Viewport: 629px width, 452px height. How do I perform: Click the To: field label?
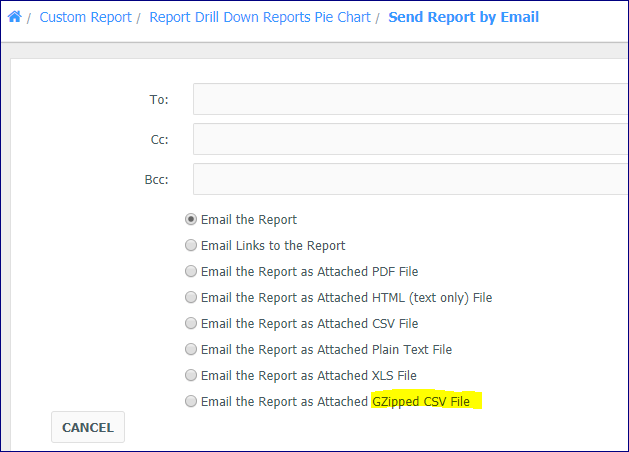click(159, 99)
